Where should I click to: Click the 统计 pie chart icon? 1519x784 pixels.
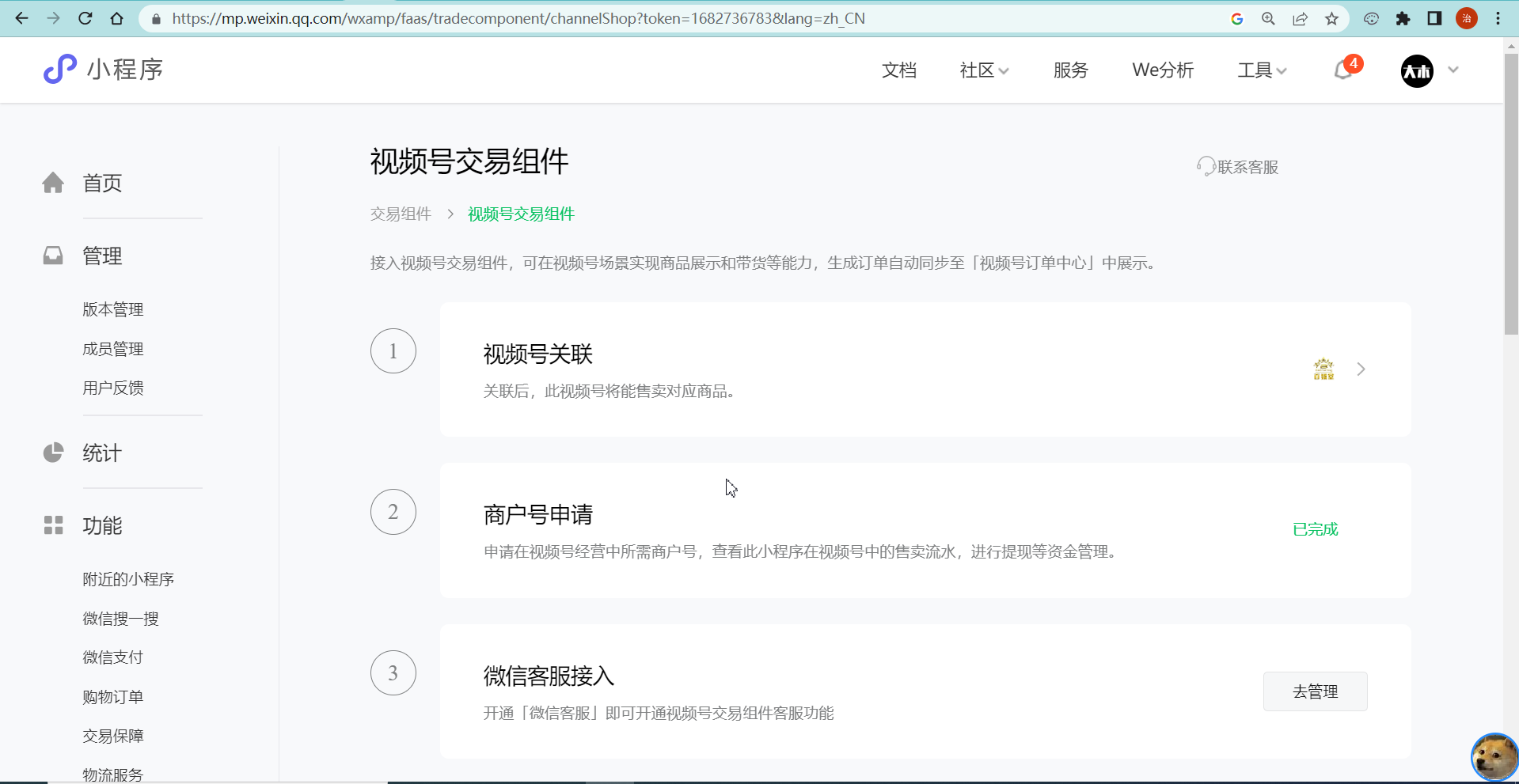(x=53, y=453)
